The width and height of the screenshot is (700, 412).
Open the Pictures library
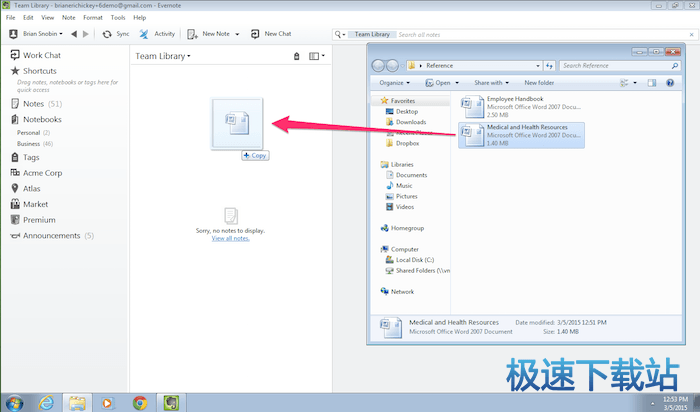tap(401, 196)
